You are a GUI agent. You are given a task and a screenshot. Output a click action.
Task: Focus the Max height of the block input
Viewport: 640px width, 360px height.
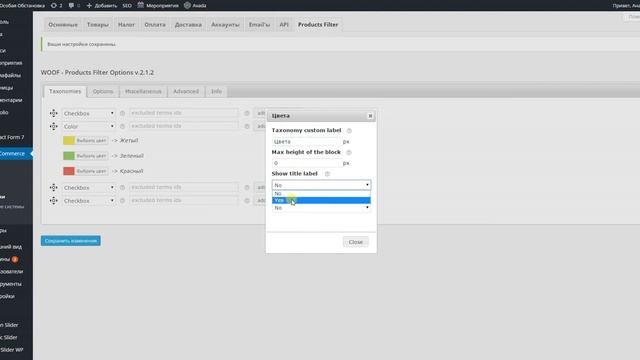pos(307,163)
